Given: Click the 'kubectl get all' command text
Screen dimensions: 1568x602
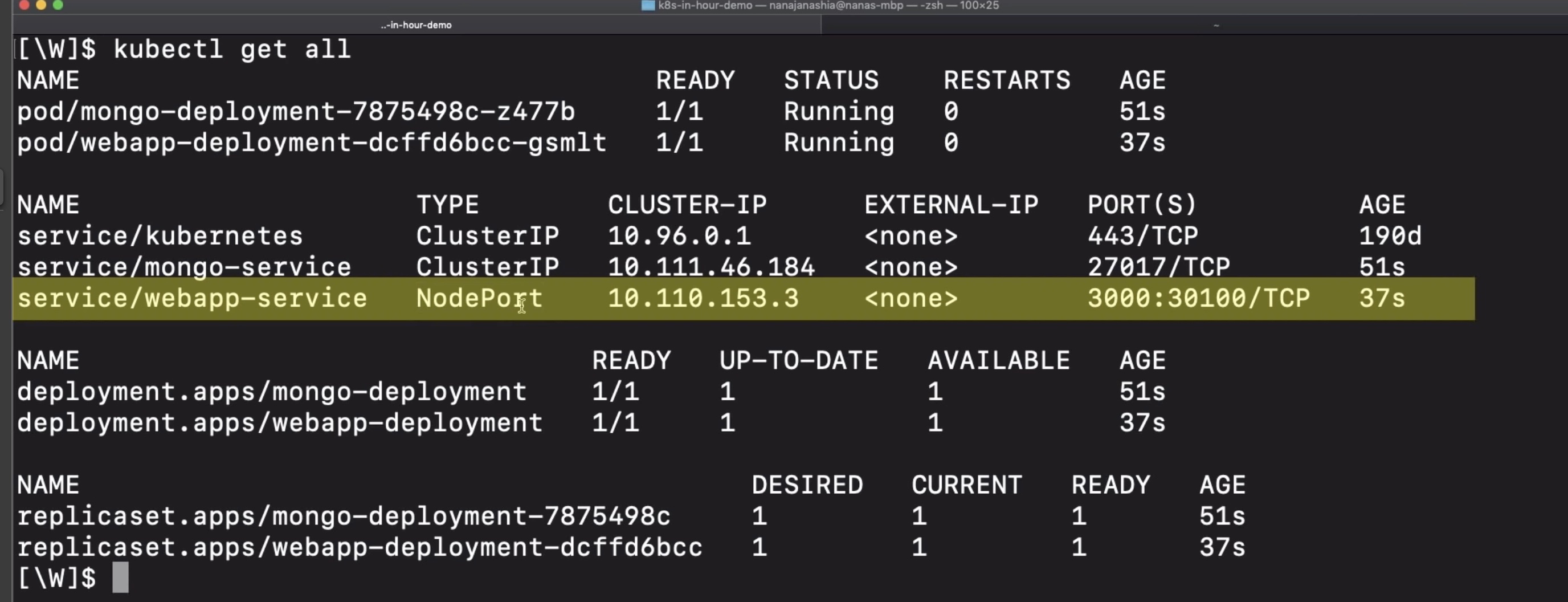Looking at the screenshot, I should click(x=232, y=49).
